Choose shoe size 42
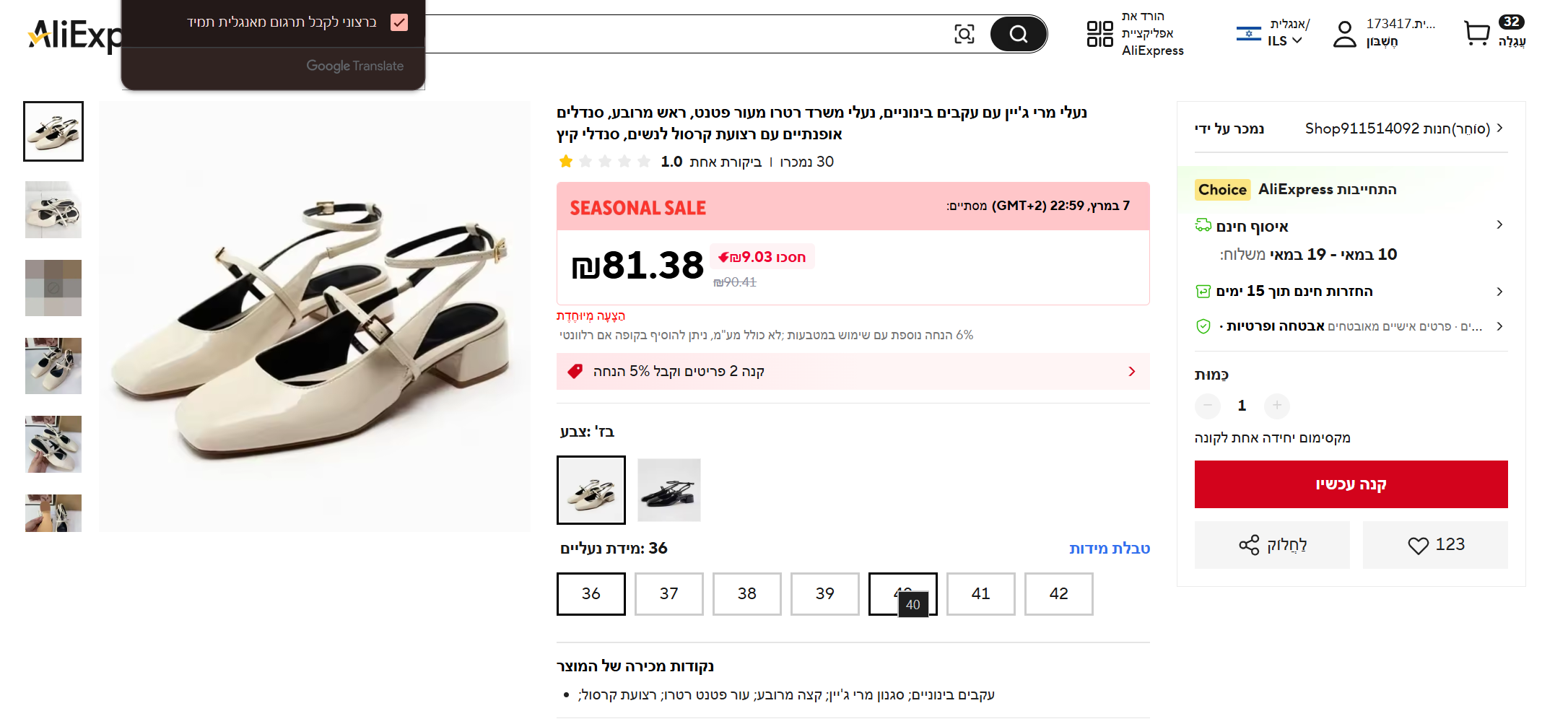 pyautogui.click(x=1058, y=593)
